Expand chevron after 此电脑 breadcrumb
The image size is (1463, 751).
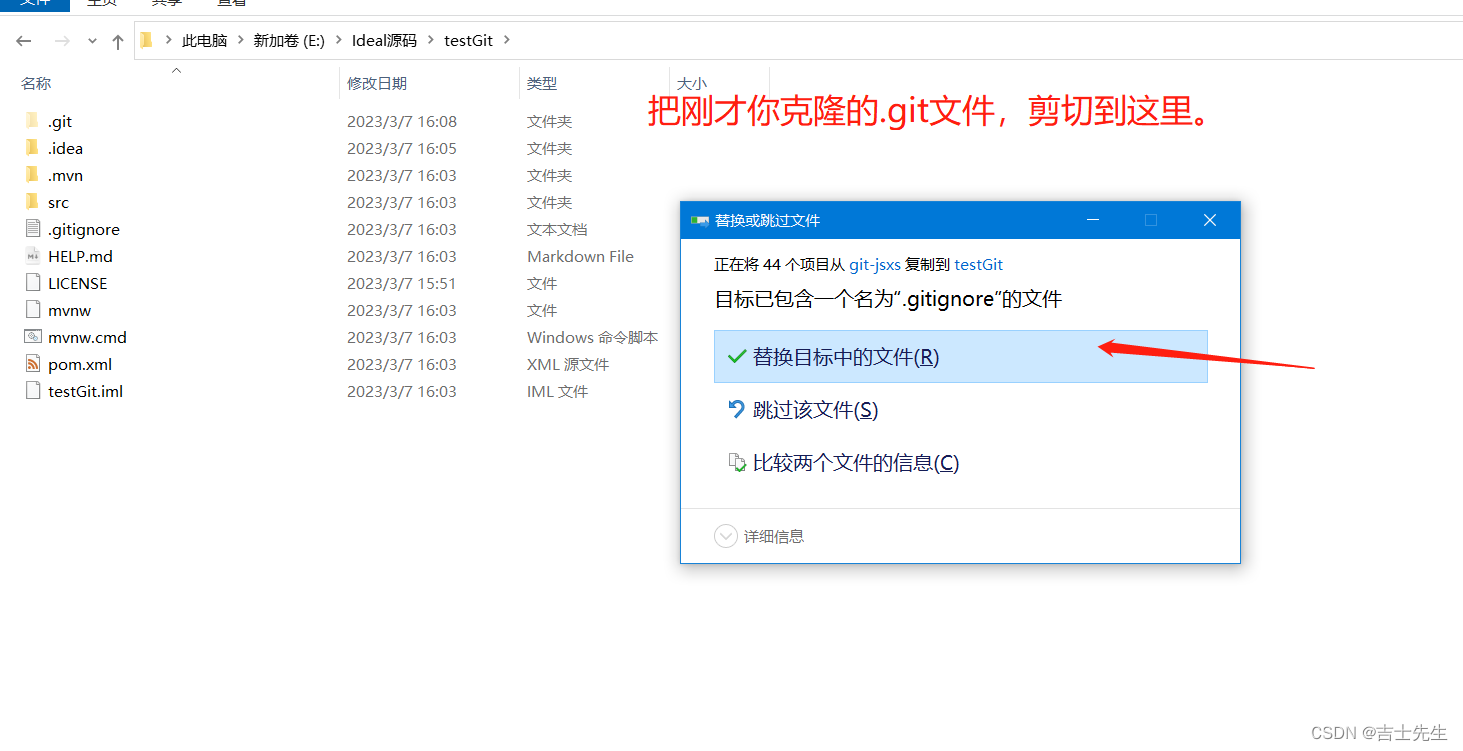pos(240,41)
